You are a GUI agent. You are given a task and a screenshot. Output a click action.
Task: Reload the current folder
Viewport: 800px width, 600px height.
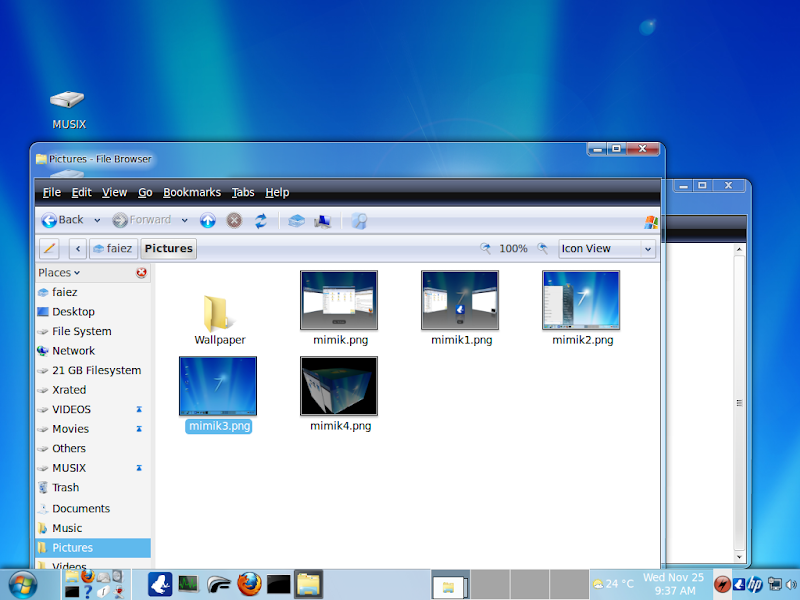(261, 220)
